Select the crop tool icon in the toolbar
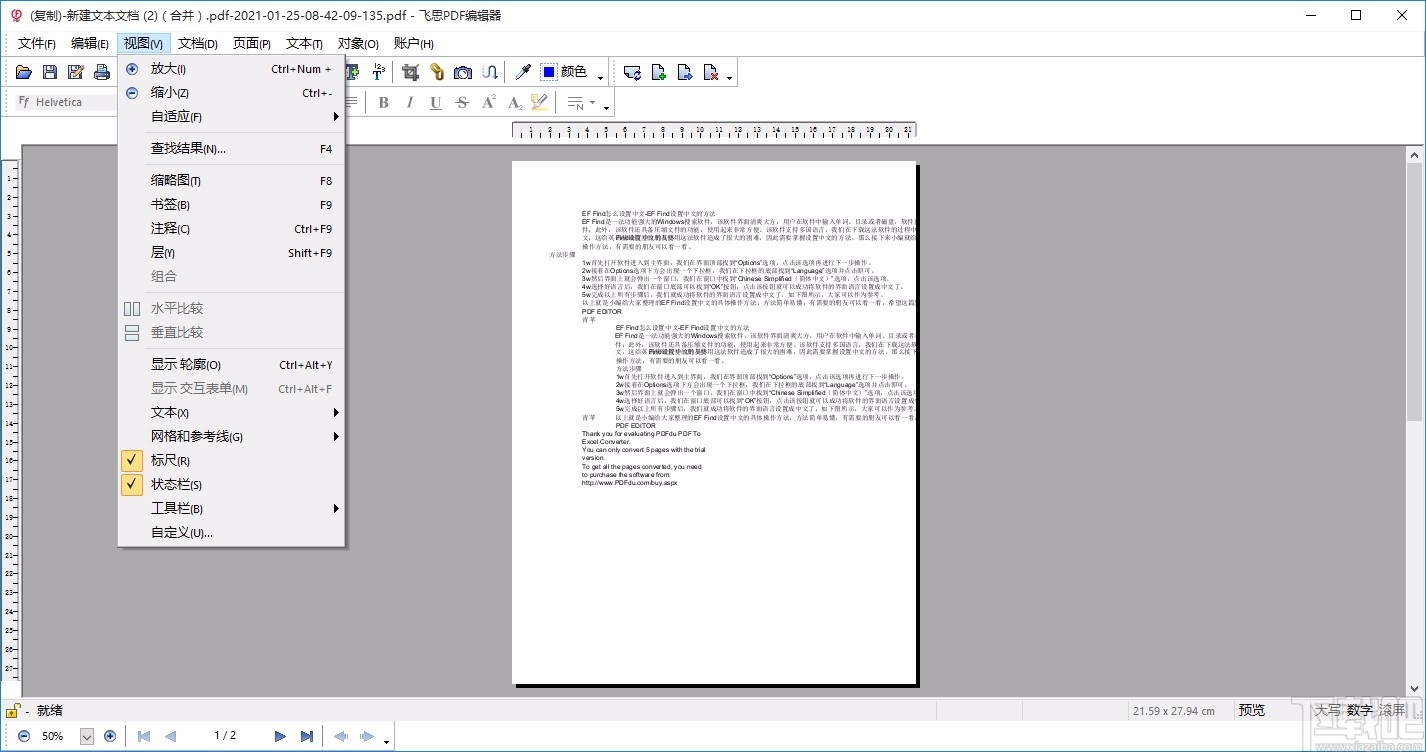The image size is (1426, 752). (x=410, y=72)
